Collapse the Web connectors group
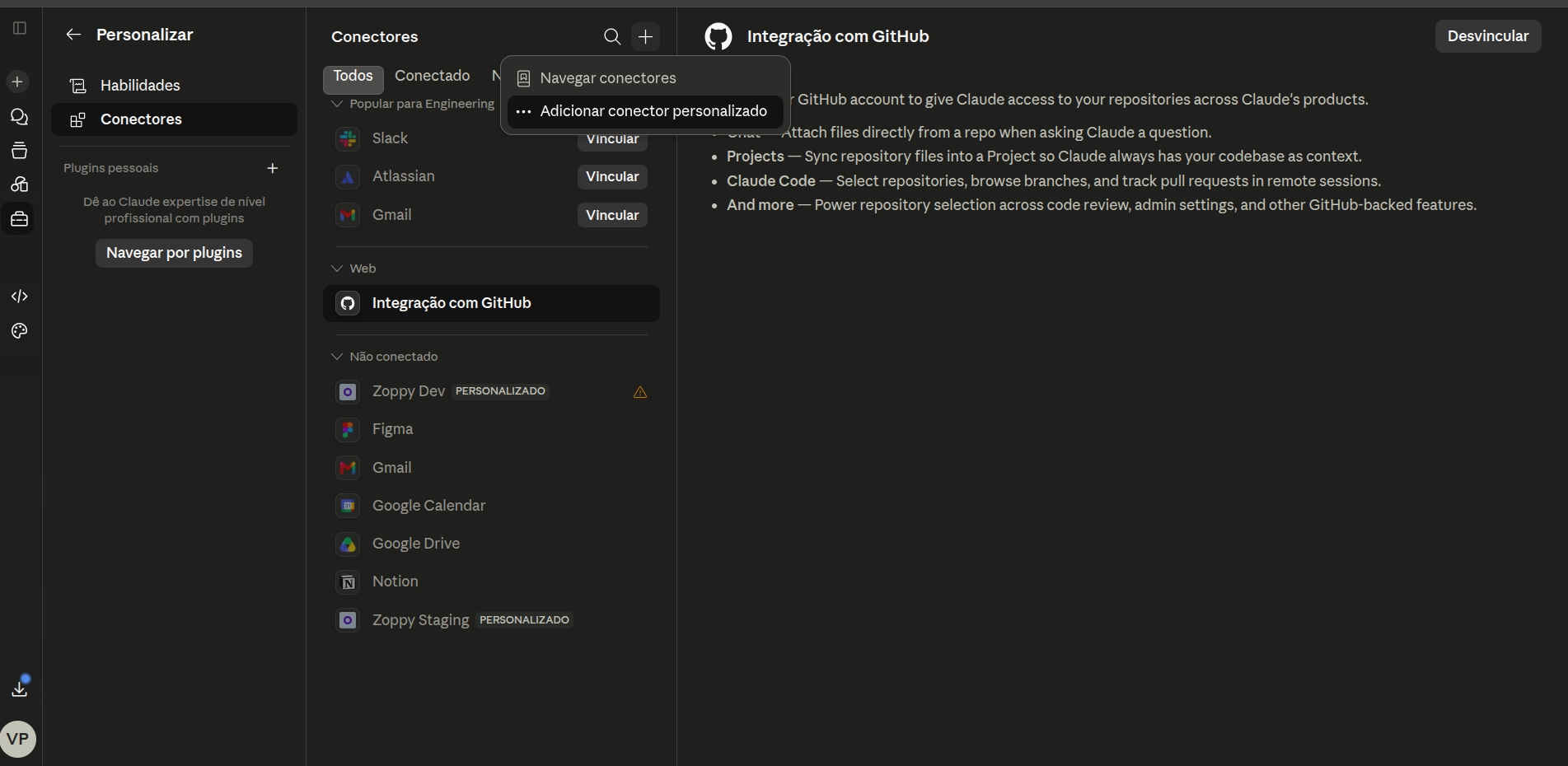Viewport: 1568px width, 766px height. click(337, 269)
